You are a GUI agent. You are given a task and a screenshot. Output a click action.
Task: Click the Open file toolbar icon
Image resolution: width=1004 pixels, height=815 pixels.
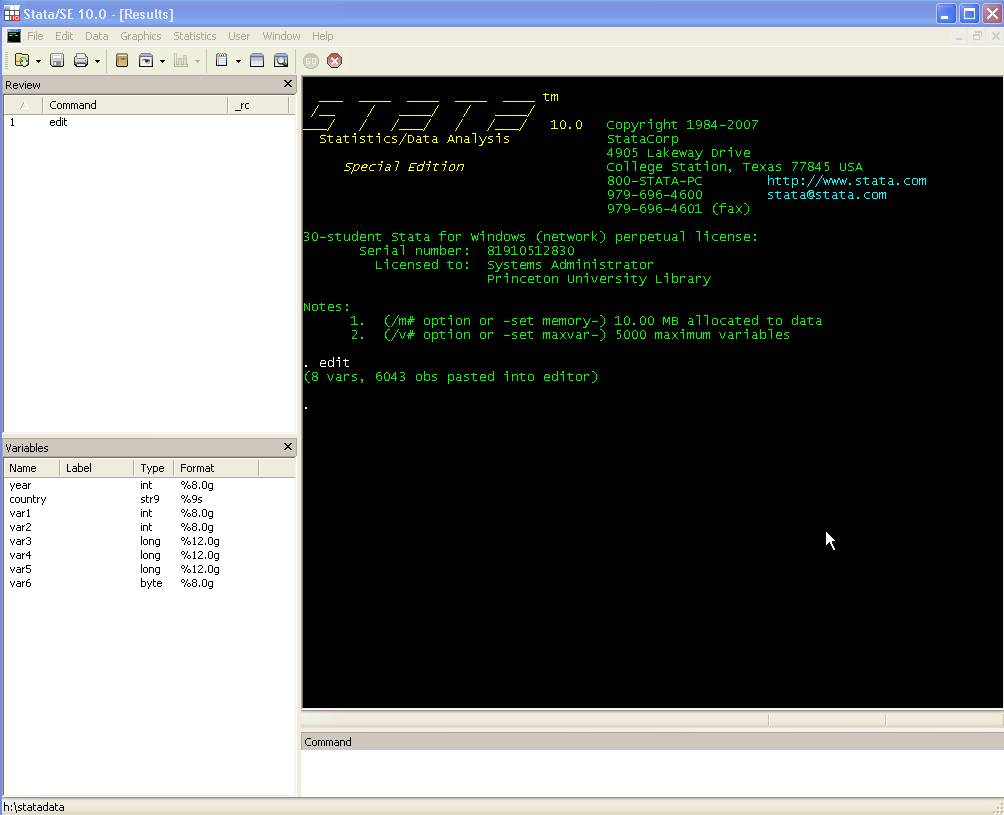[22, 61]
